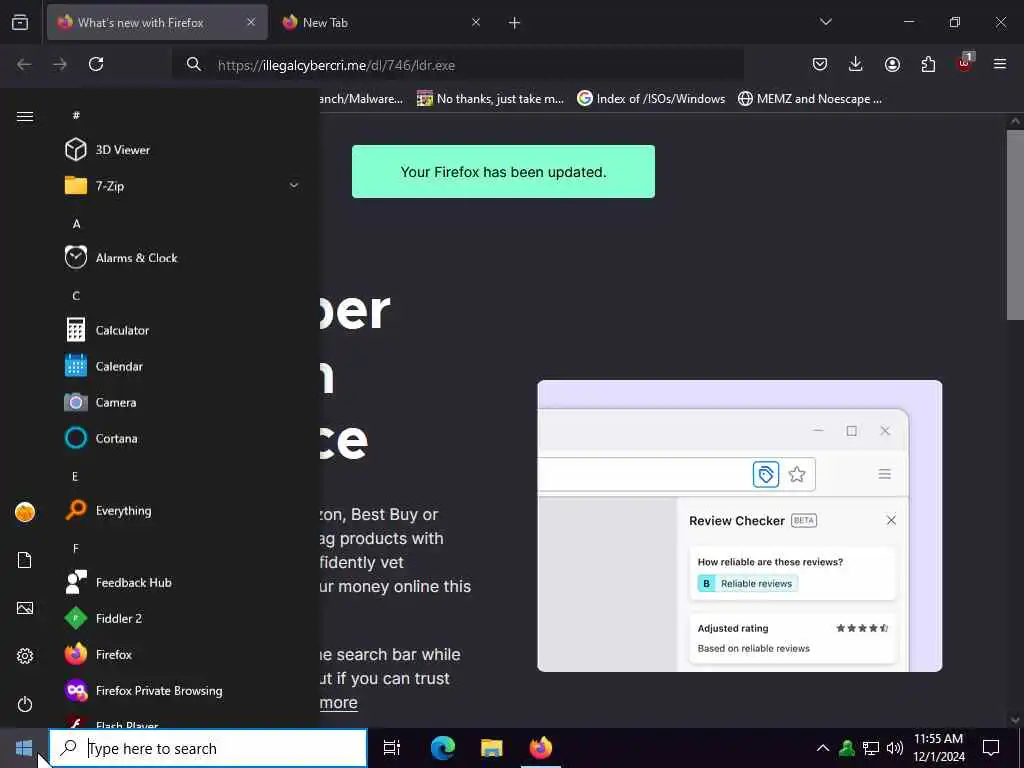The height and width of the screenshot is (768, 1024).
Task: Show hidden system tray icons
Action: (823, 748)
